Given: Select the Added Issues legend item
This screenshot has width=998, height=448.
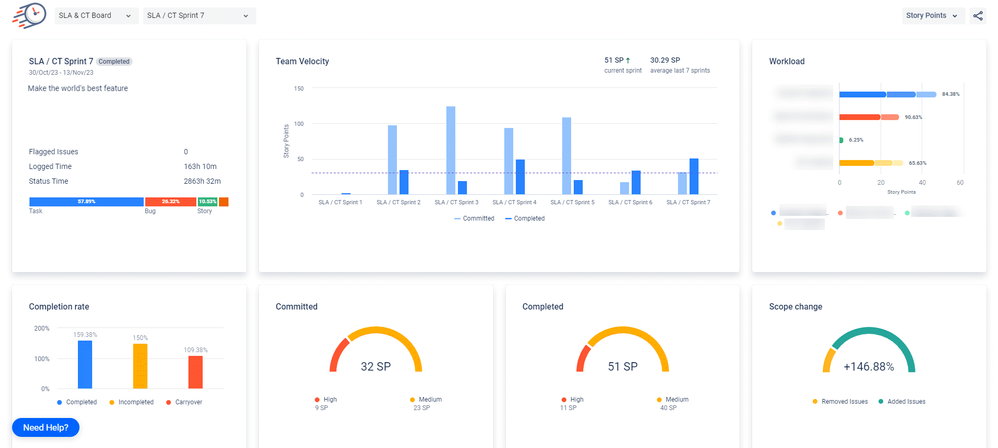Looking at the screenshot, I should [x=902, y=402].
